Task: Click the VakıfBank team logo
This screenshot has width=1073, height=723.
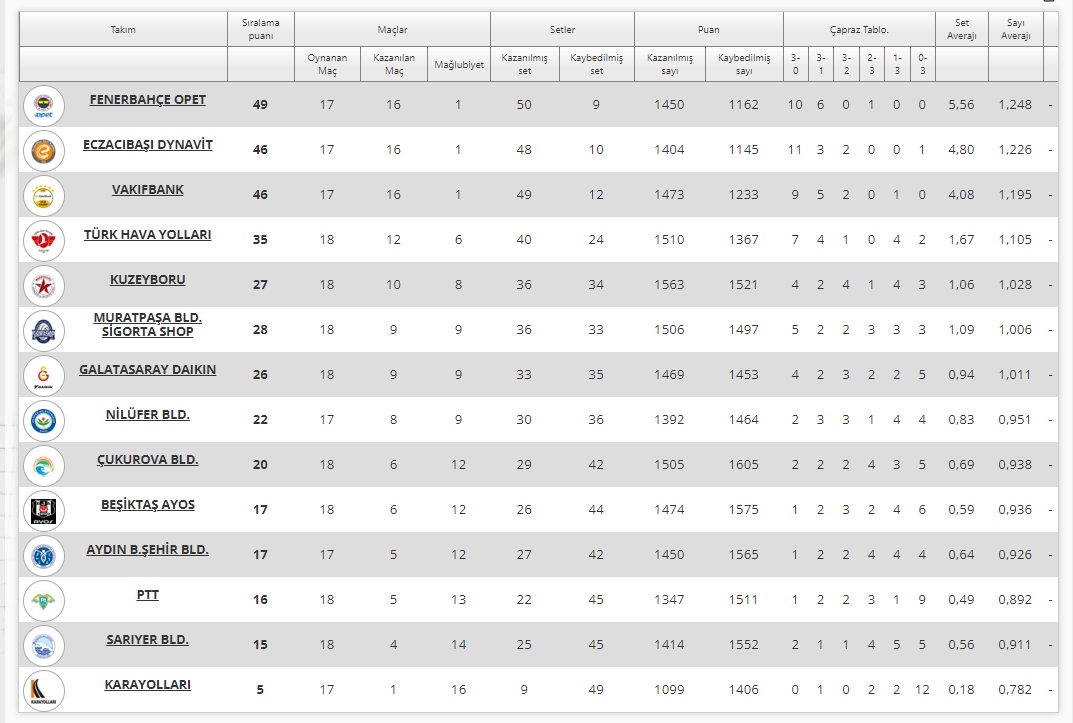Action: [44, 195]
